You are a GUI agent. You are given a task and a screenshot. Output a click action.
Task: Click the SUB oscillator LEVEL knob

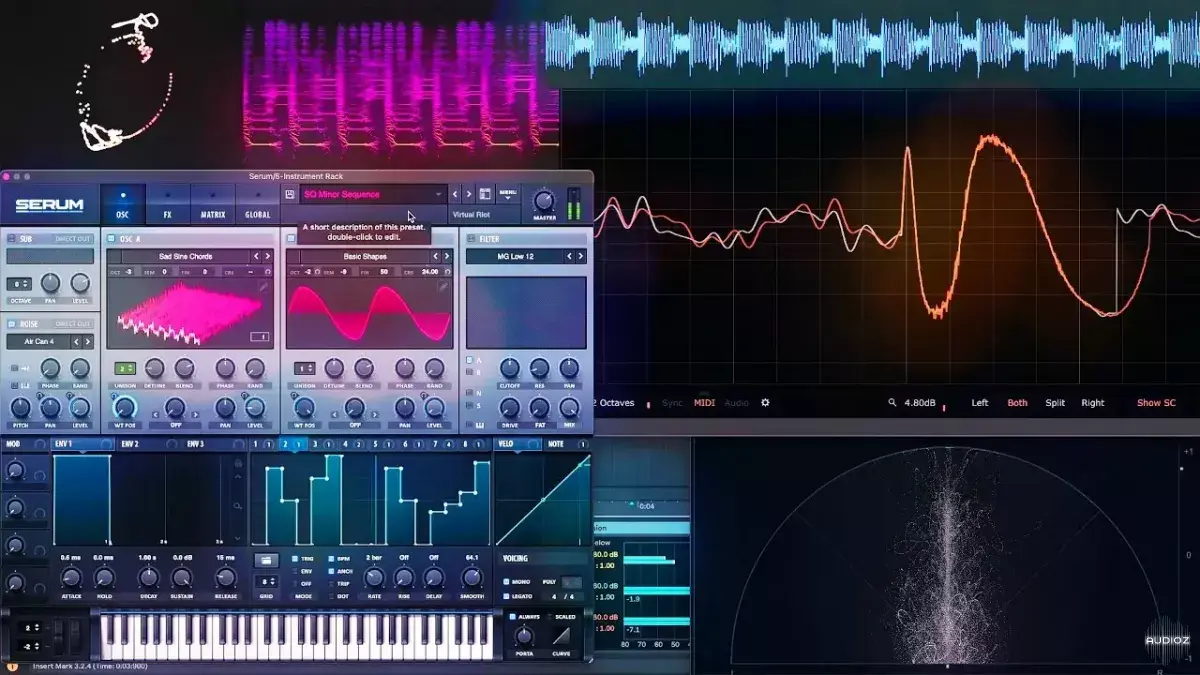tap(80, 284)
